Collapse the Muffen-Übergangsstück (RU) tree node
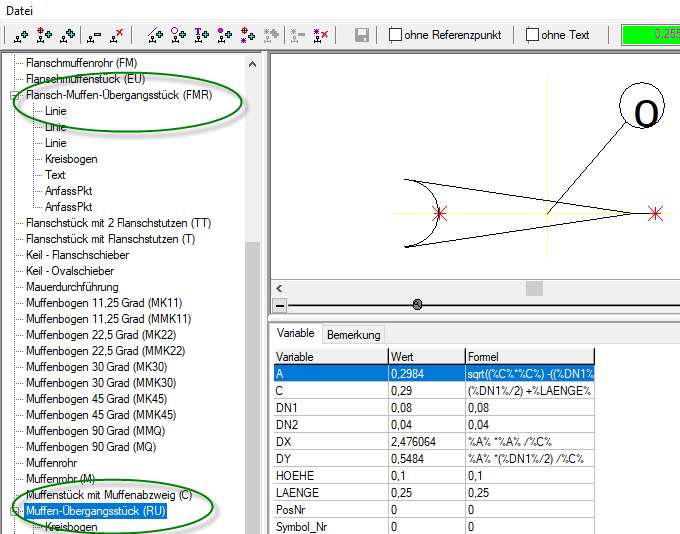Viewport: 680px width, 534px height. 15,512
